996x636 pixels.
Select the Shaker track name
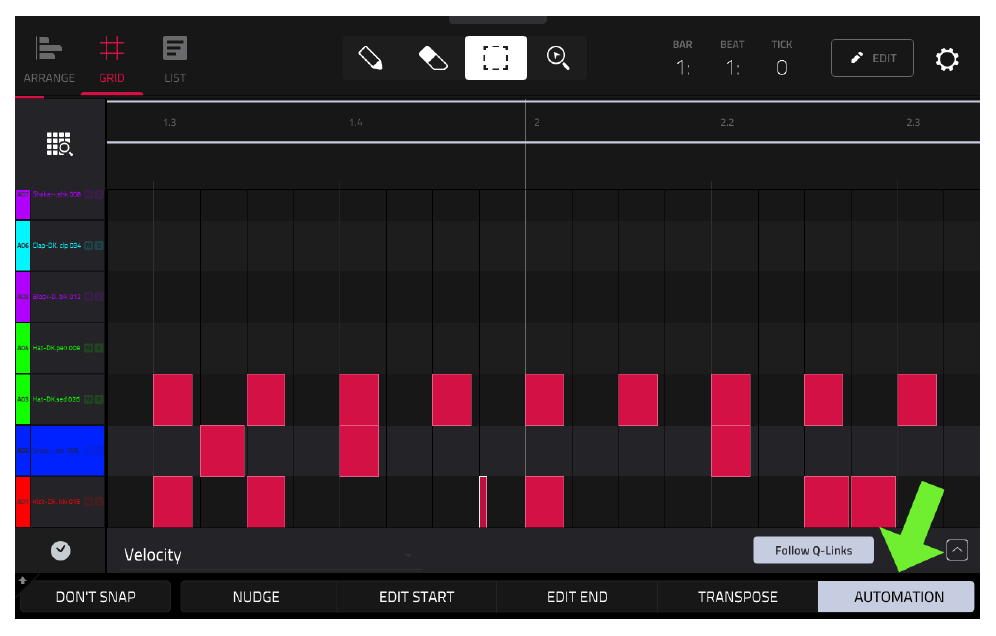(x=57, y=194)
